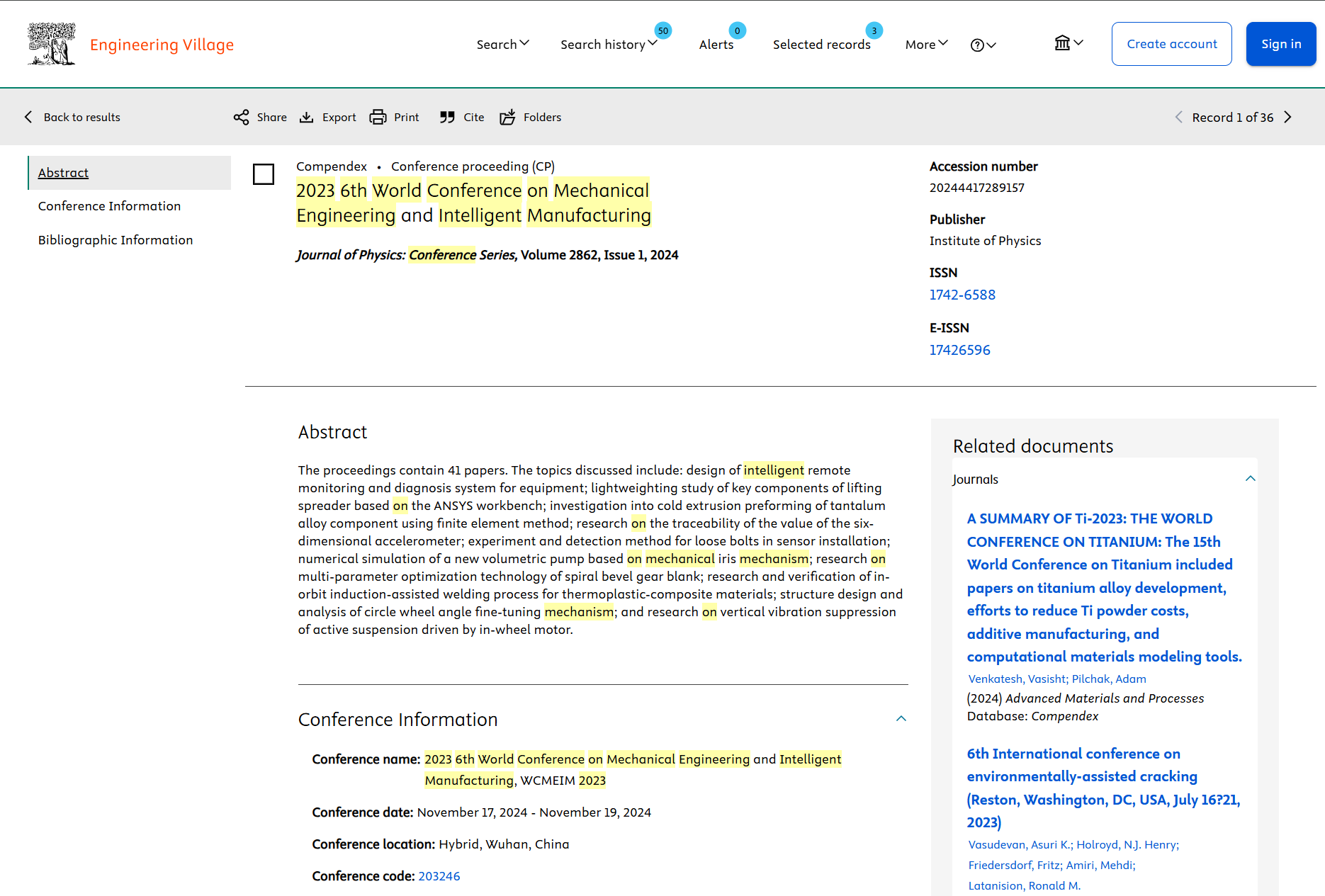This screenshot has height=896, width=1325.
Task: Open the Share icon in toolbar
Action: click(241, 118)
